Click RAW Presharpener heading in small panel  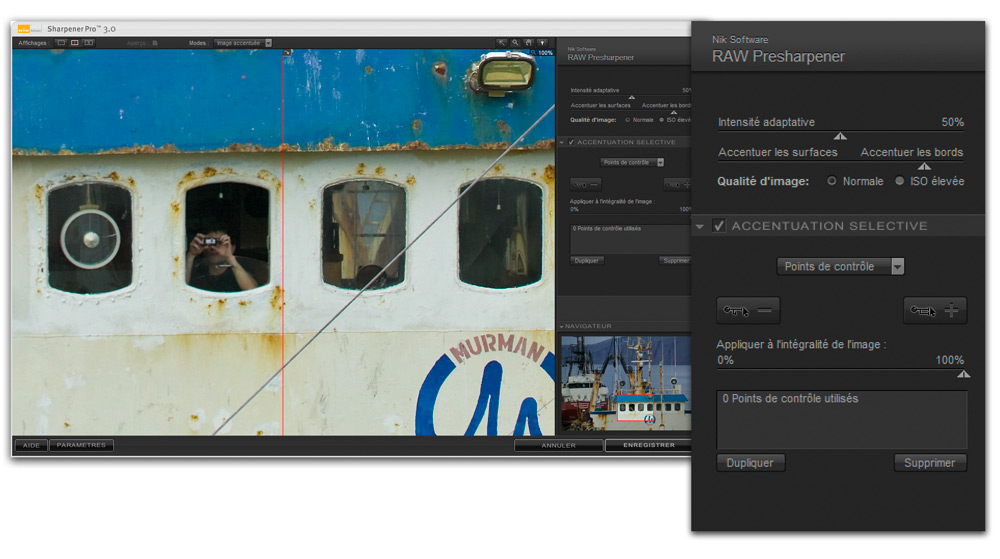pos(601,57)
